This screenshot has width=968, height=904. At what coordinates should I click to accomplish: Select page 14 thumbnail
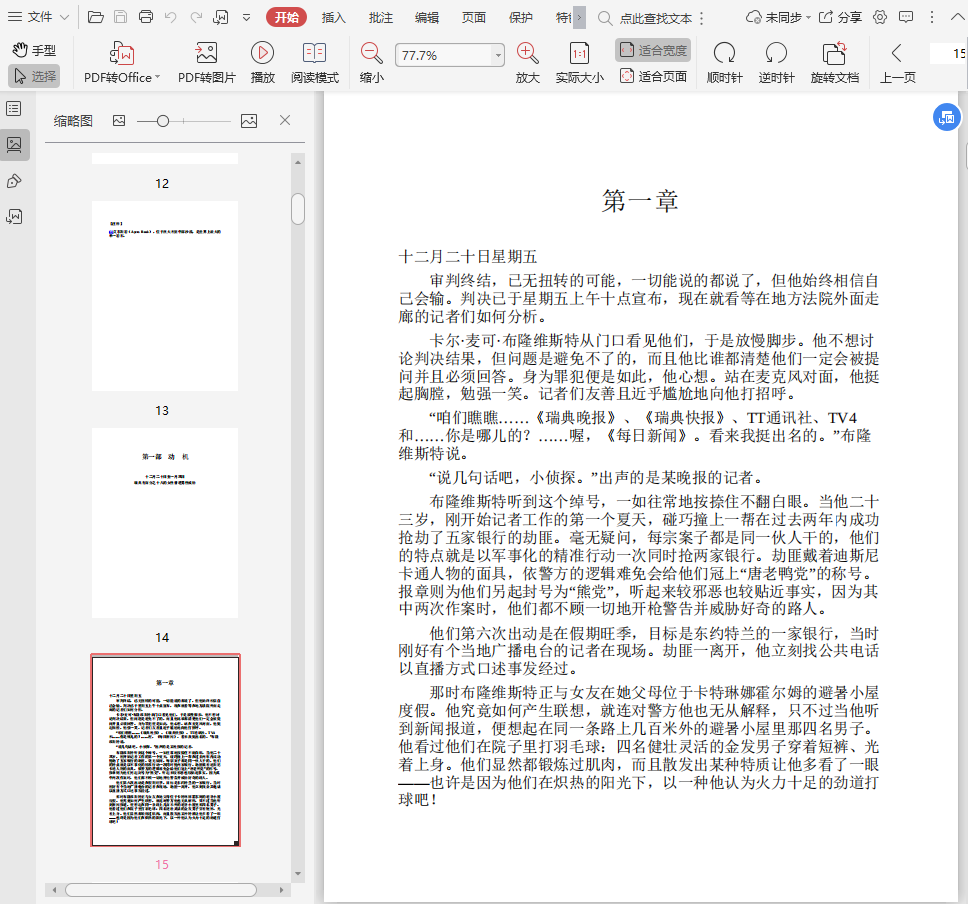[165, 523]
